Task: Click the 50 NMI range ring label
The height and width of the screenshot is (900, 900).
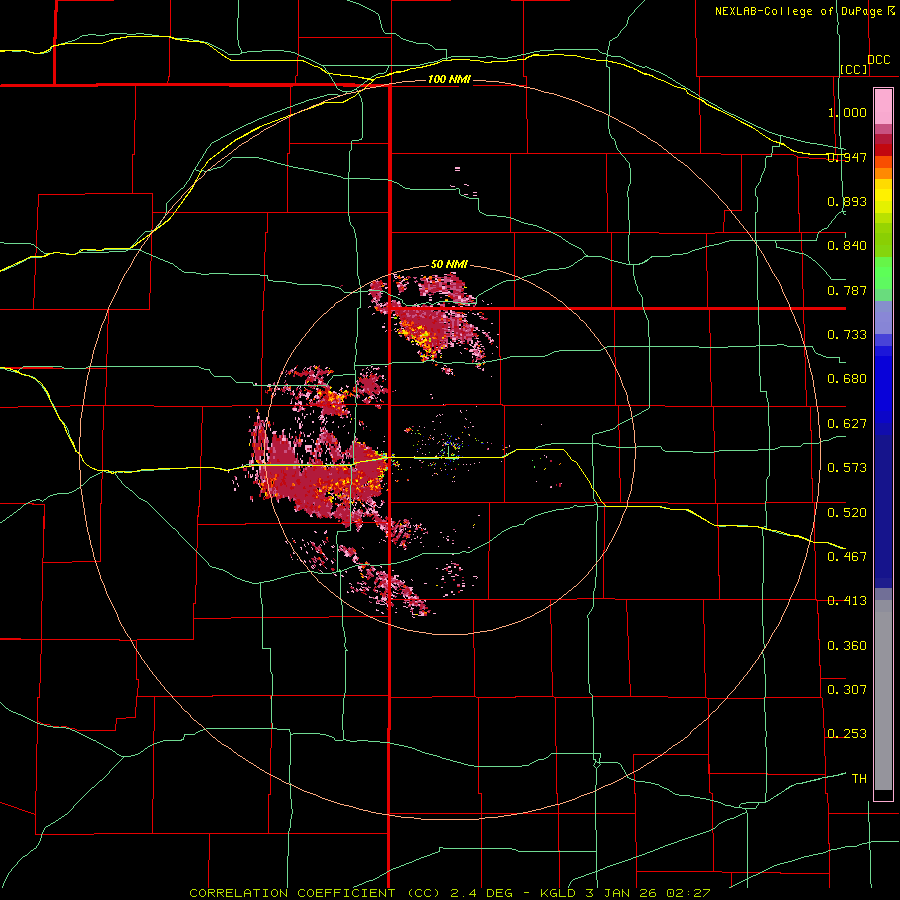Action: pos(449,264)
